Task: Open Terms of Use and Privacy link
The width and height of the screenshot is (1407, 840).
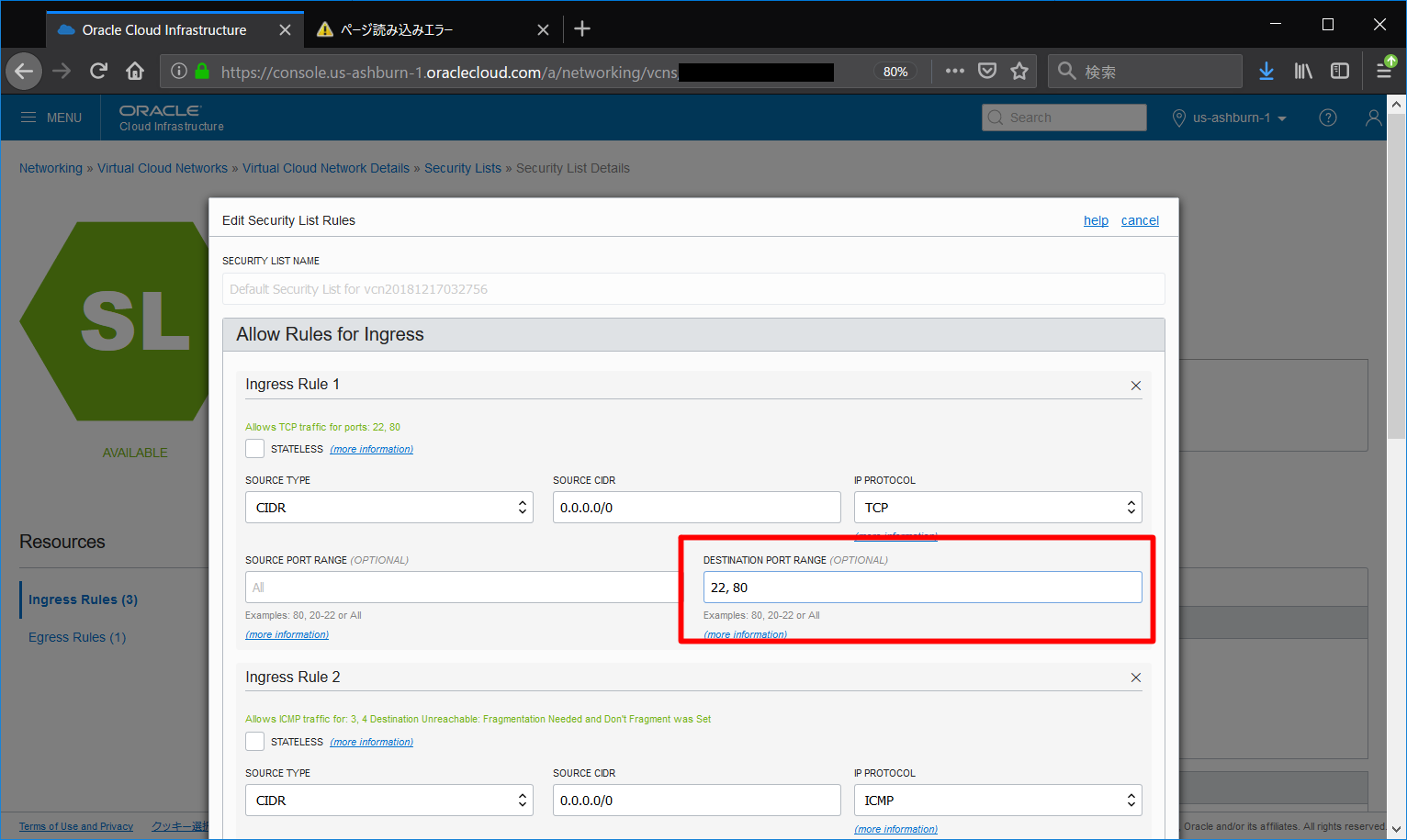Action: click(76, 826)
